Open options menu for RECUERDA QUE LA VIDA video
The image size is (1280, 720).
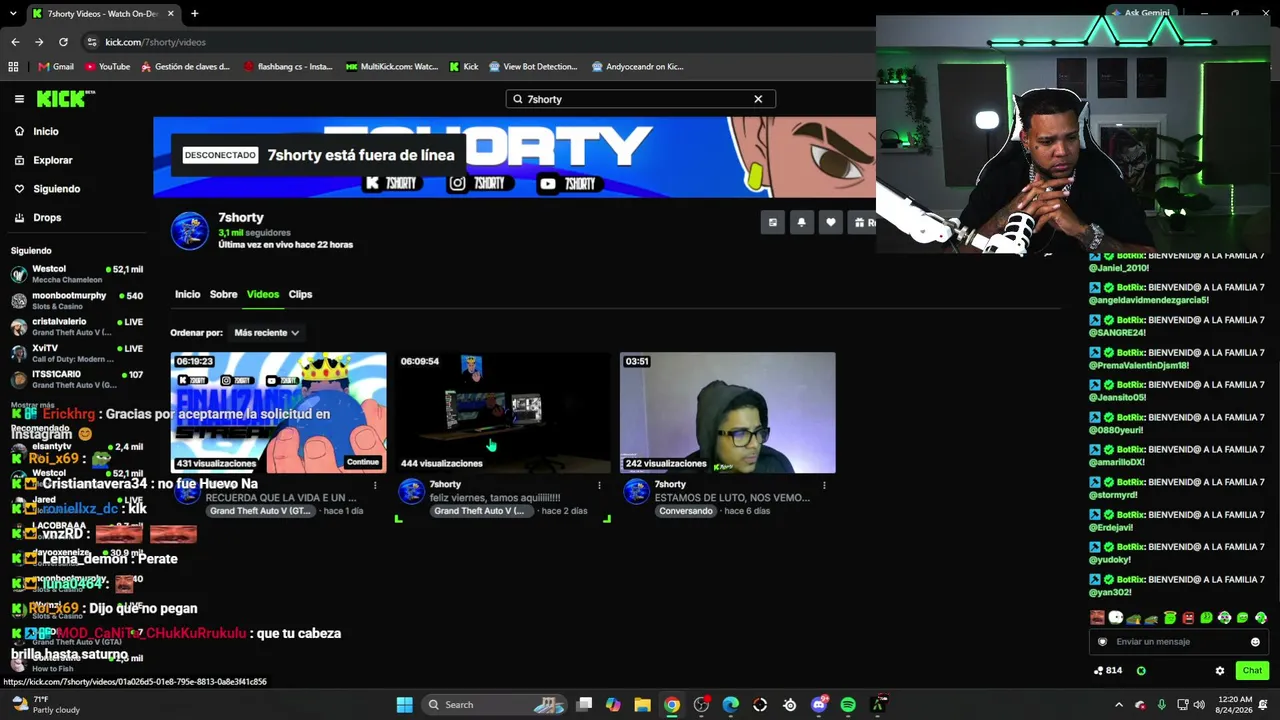point(375,485)
